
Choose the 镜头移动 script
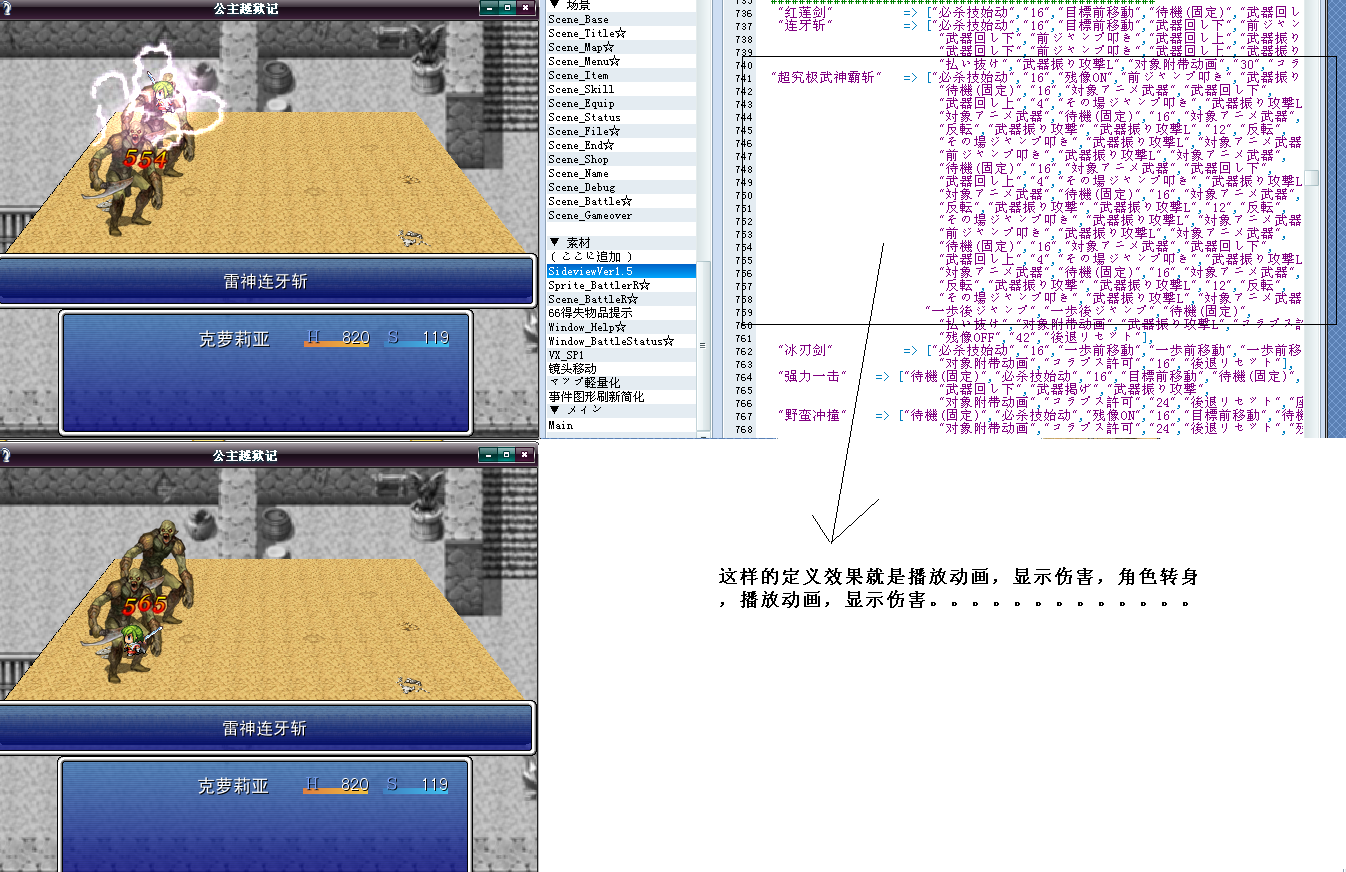[x=621, y=369]
